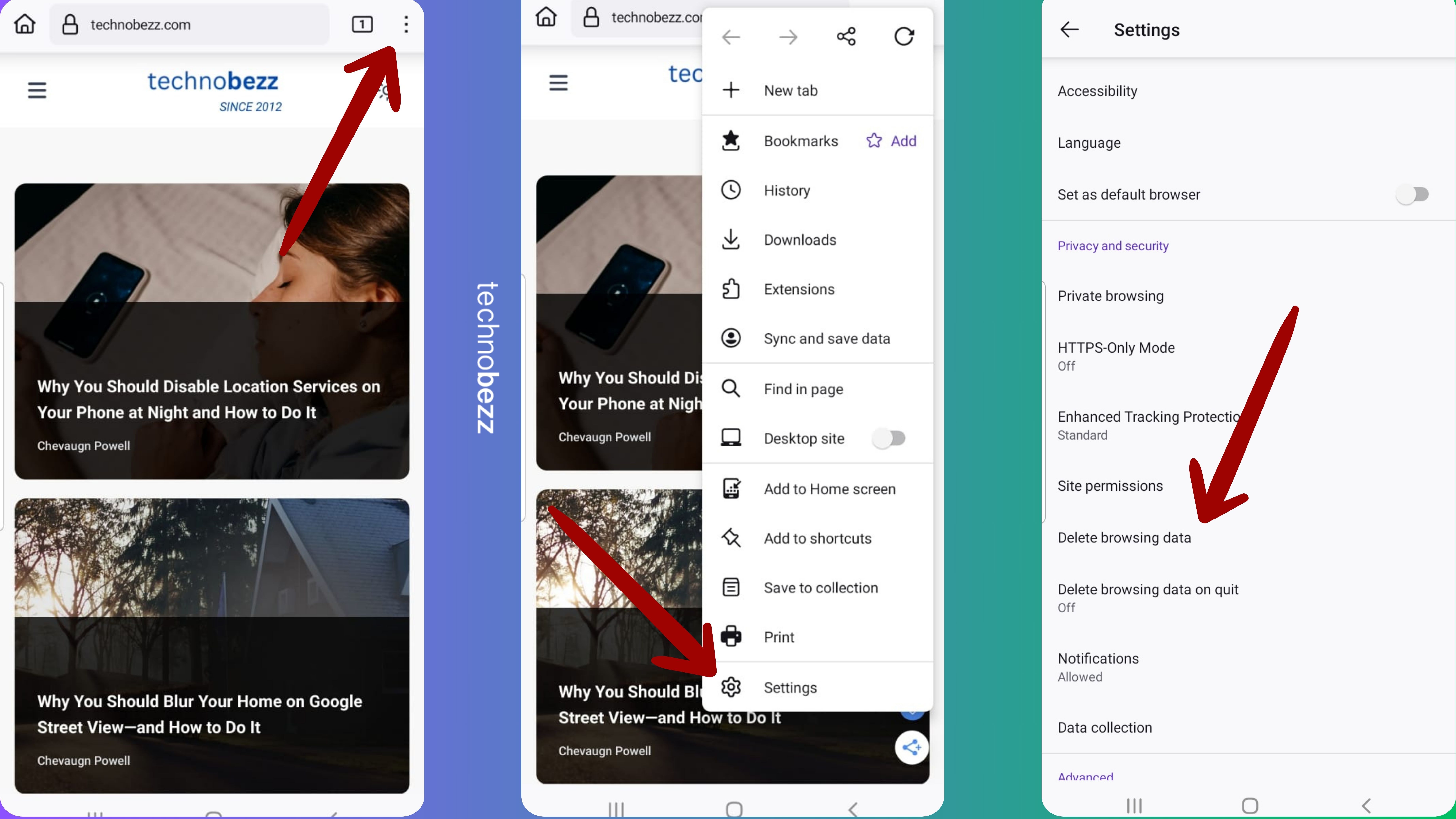This screenshot has width=1456, height=819.
Task: Open Notifications settings
Action: click(x=1248, y=667)
